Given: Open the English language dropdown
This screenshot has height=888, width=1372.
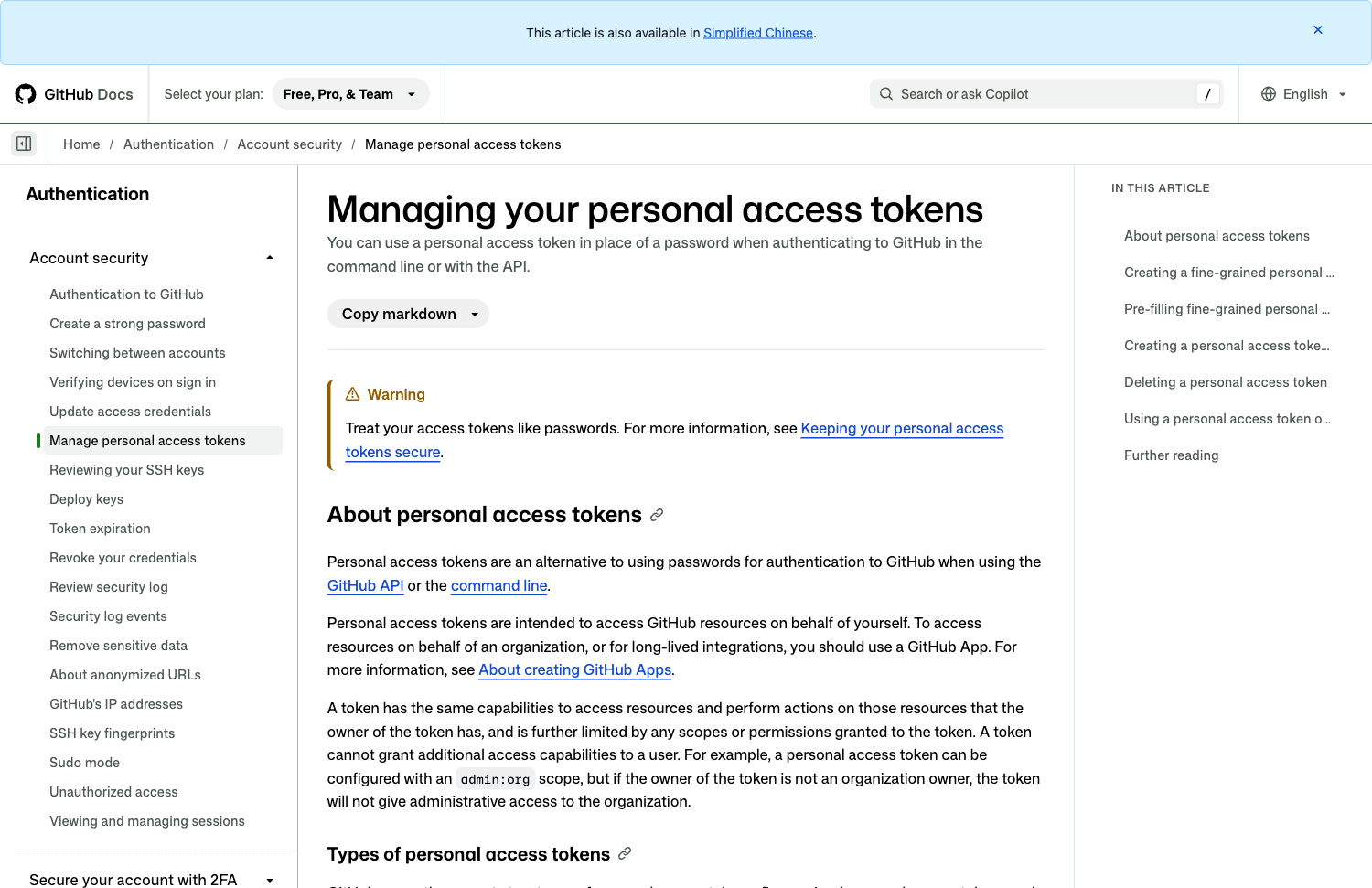Looking at the screenshot, I should point(1304,94).
